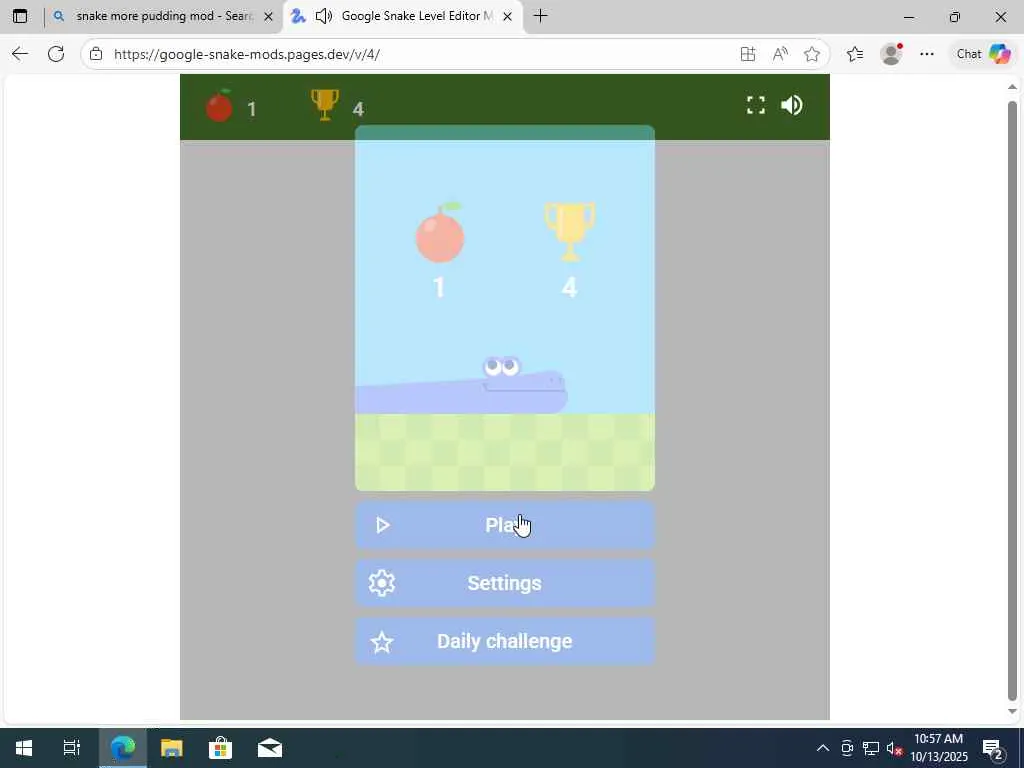1024x768 pixels.
Task: Click the apple score icon in the green header
Action: [219, 105]
